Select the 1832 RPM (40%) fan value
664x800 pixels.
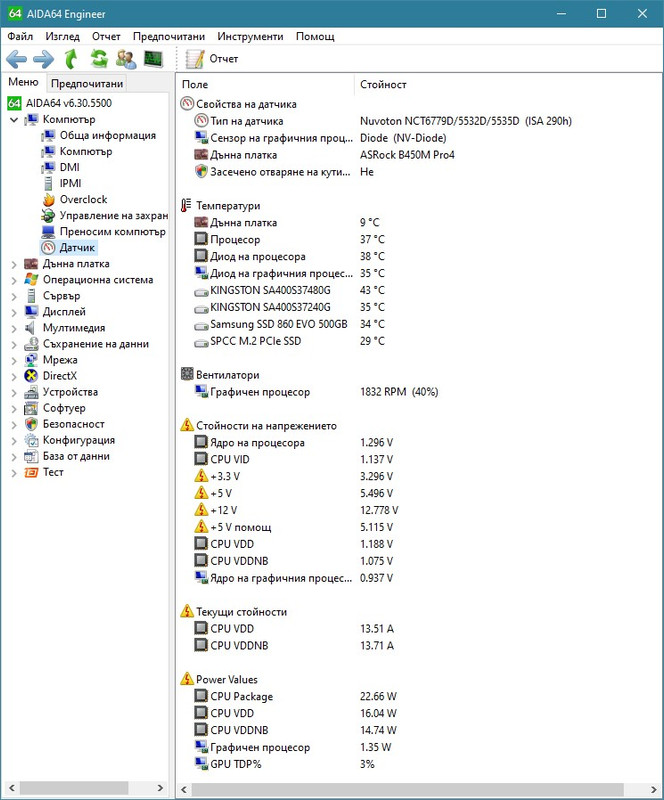399,392
